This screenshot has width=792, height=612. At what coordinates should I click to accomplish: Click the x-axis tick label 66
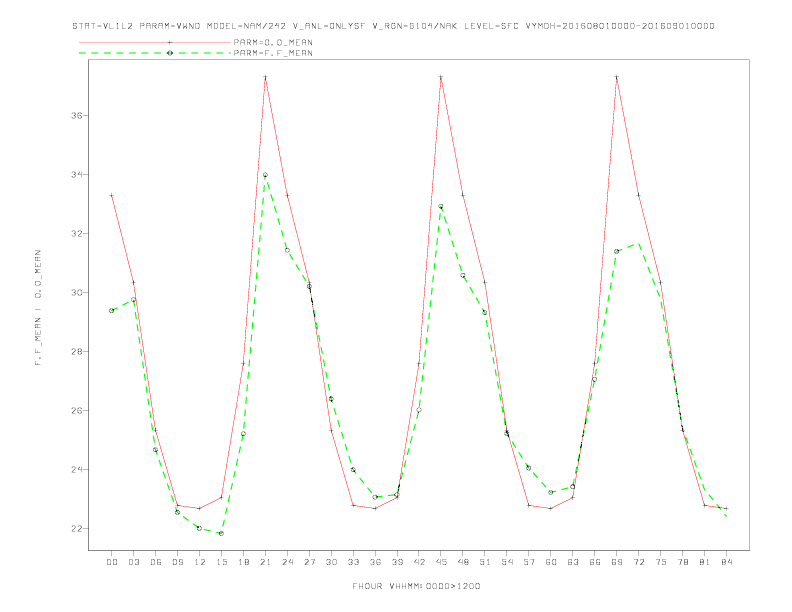(595, 562)
